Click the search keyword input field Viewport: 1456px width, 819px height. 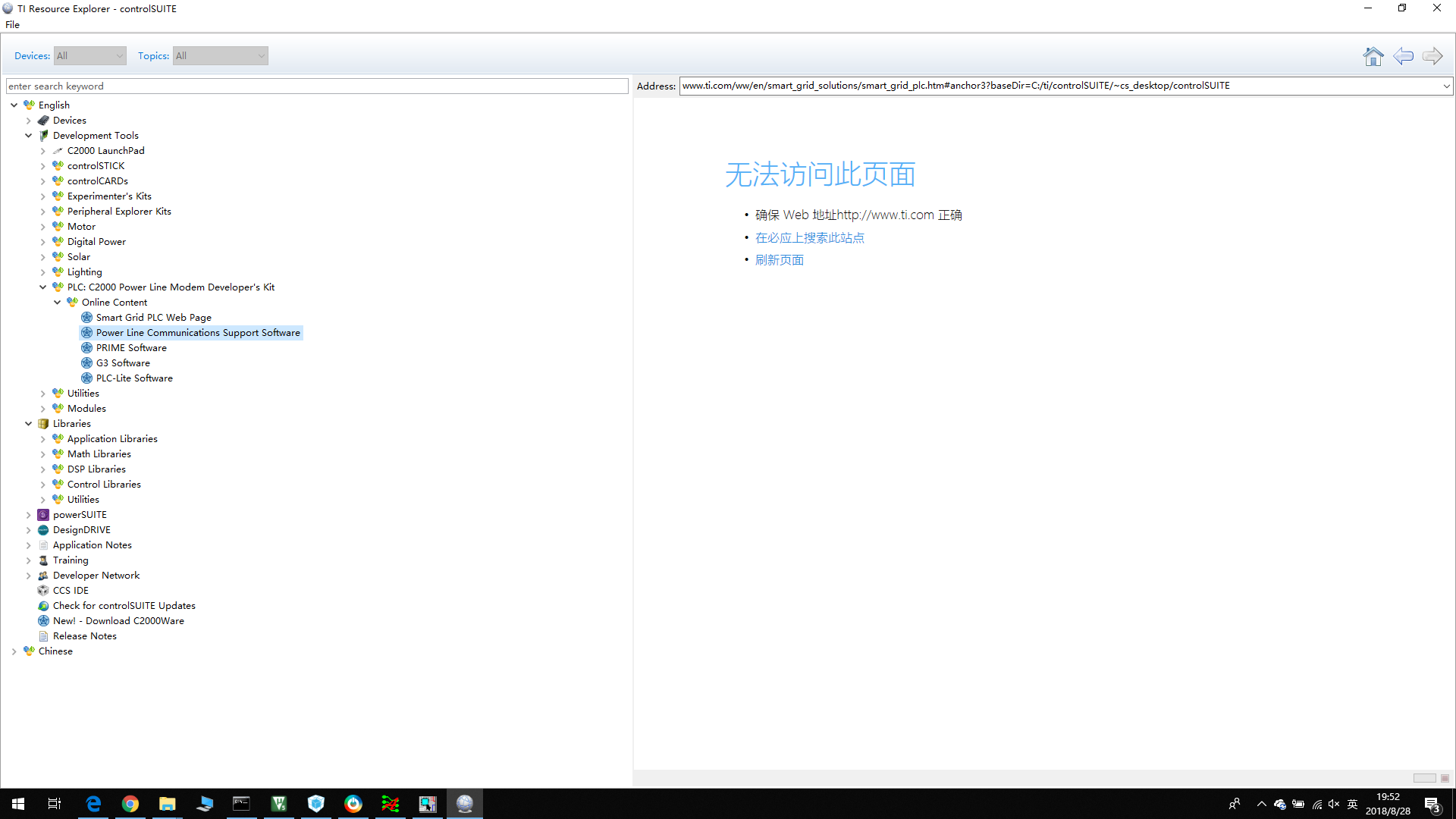pos(317,86)
